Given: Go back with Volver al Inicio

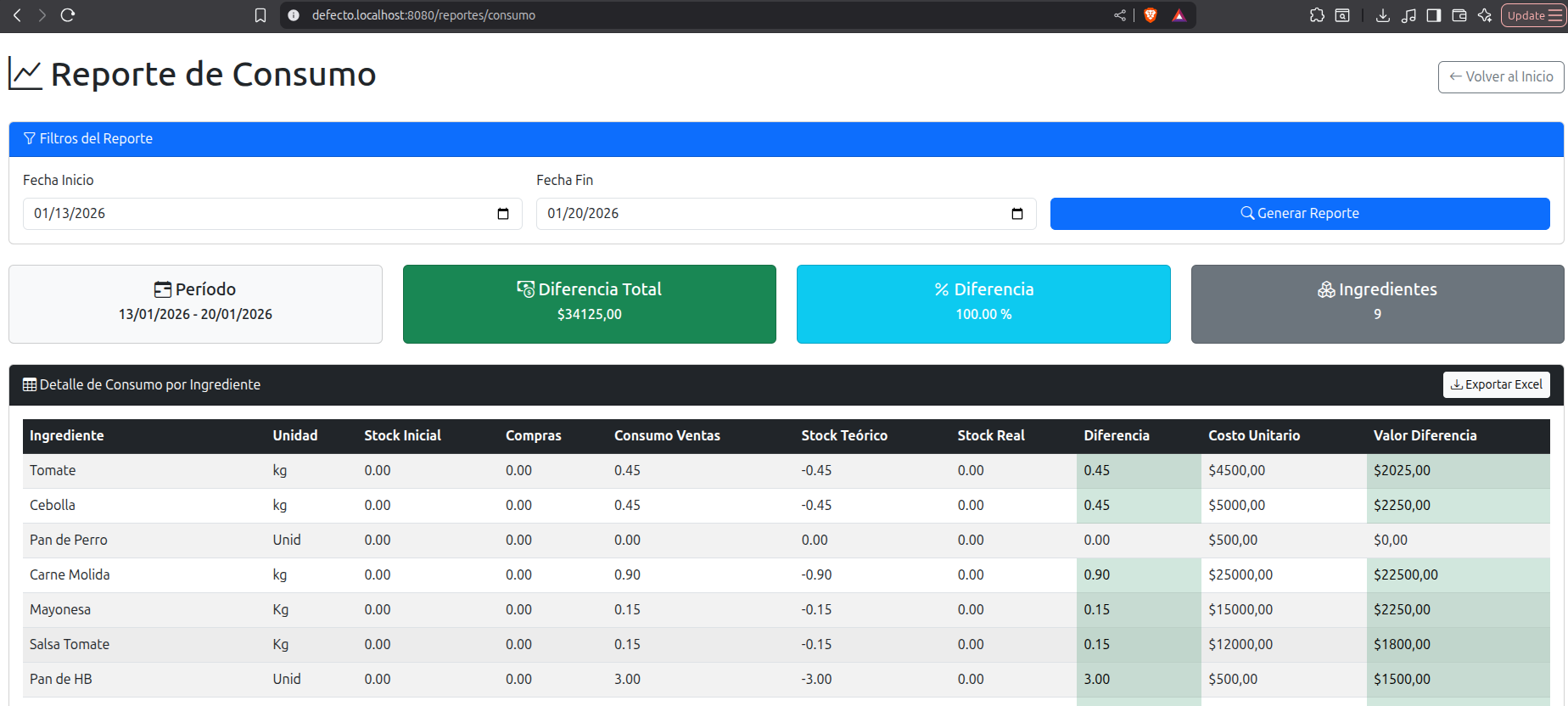Looking at the screenshot, I should click(1500, 76).
